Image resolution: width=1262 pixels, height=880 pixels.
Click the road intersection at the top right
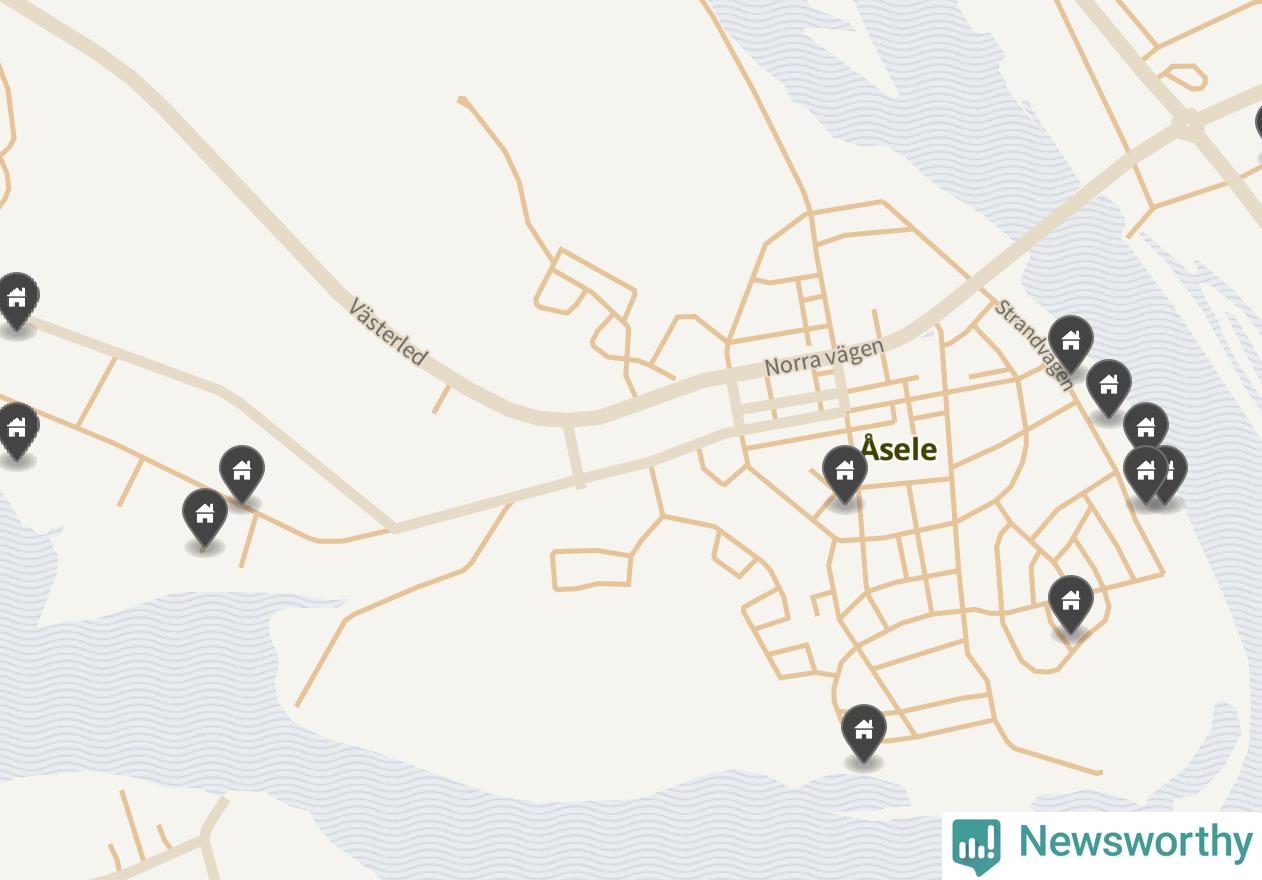1188,124
